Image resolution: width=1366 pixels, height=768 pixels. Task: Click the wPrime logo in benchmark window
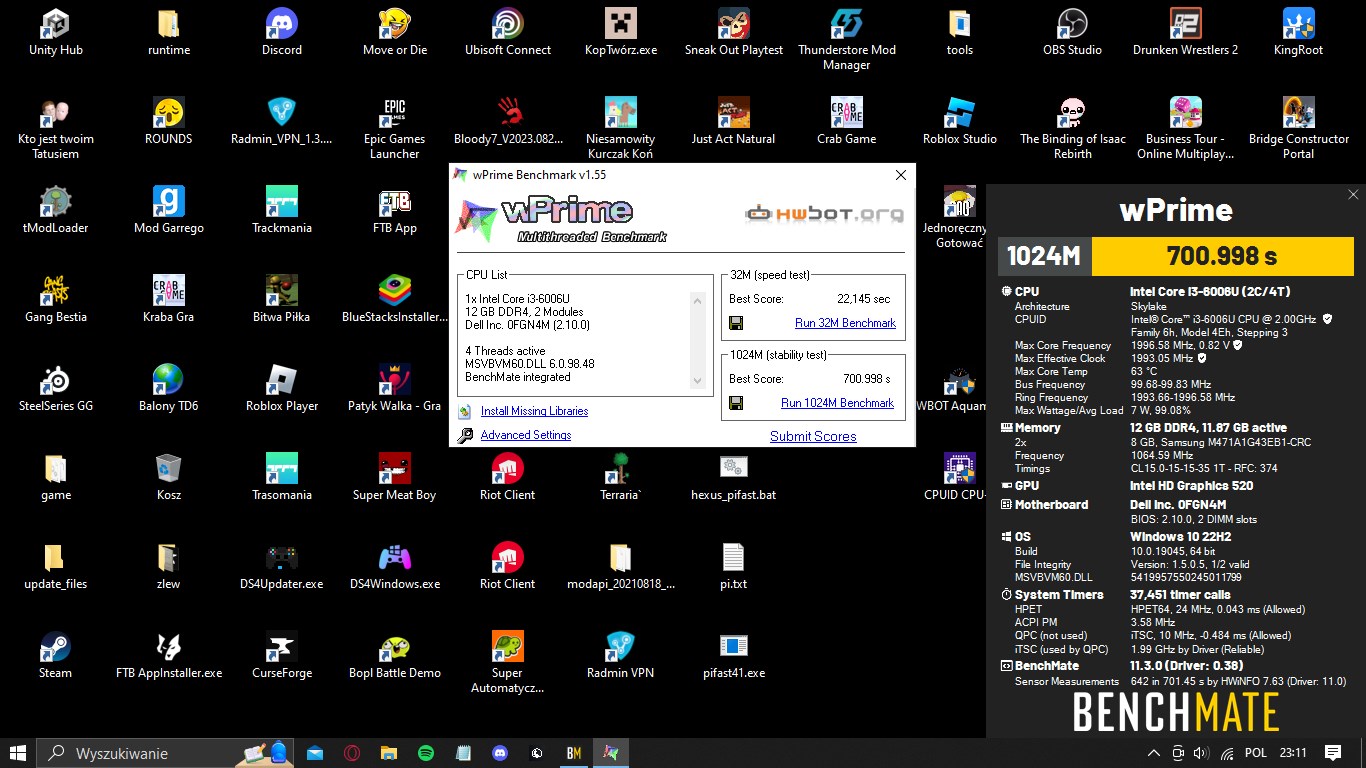click(x=560, y=220)
